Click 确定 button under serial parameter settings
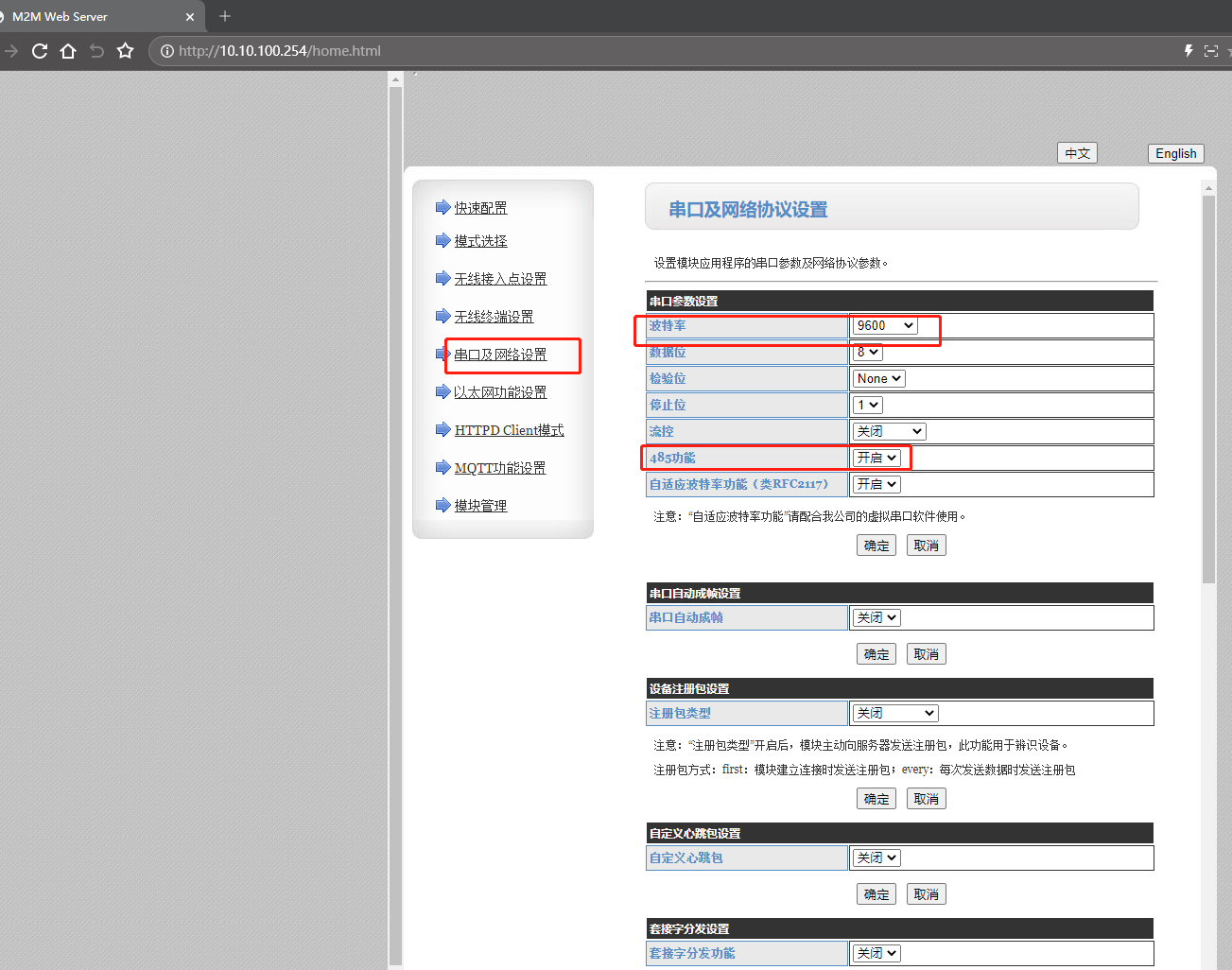This screenshot has width=1232, height=970. click(x=876, y=546)
